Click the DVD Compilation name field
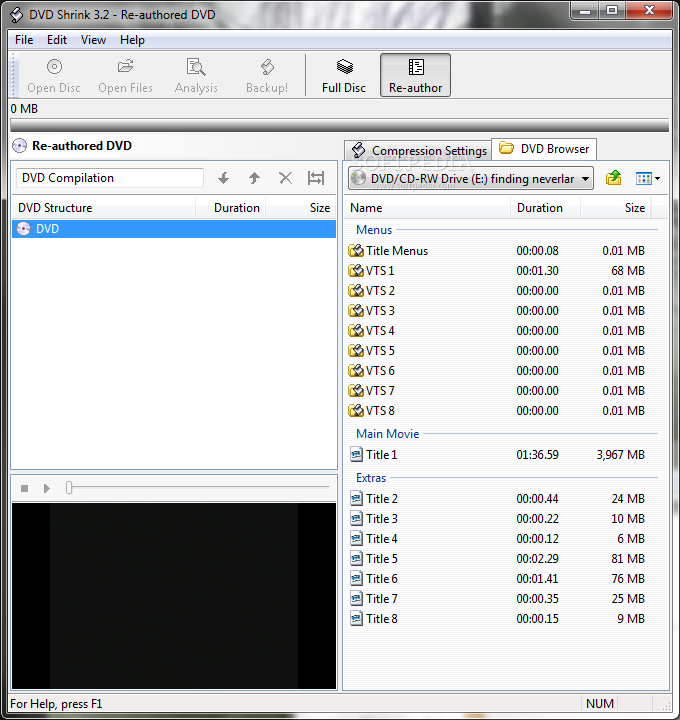The width and height of the screenshot is (680, 720). tap(110, 178)
